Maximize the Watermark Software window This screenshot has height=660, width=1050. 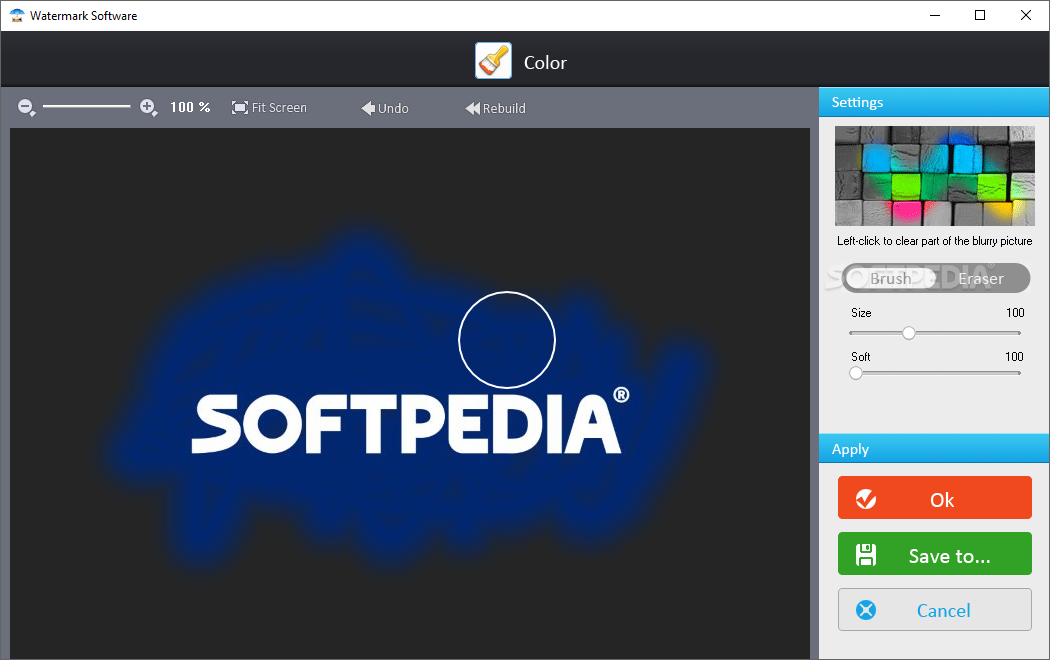click(x=980, y=15)
